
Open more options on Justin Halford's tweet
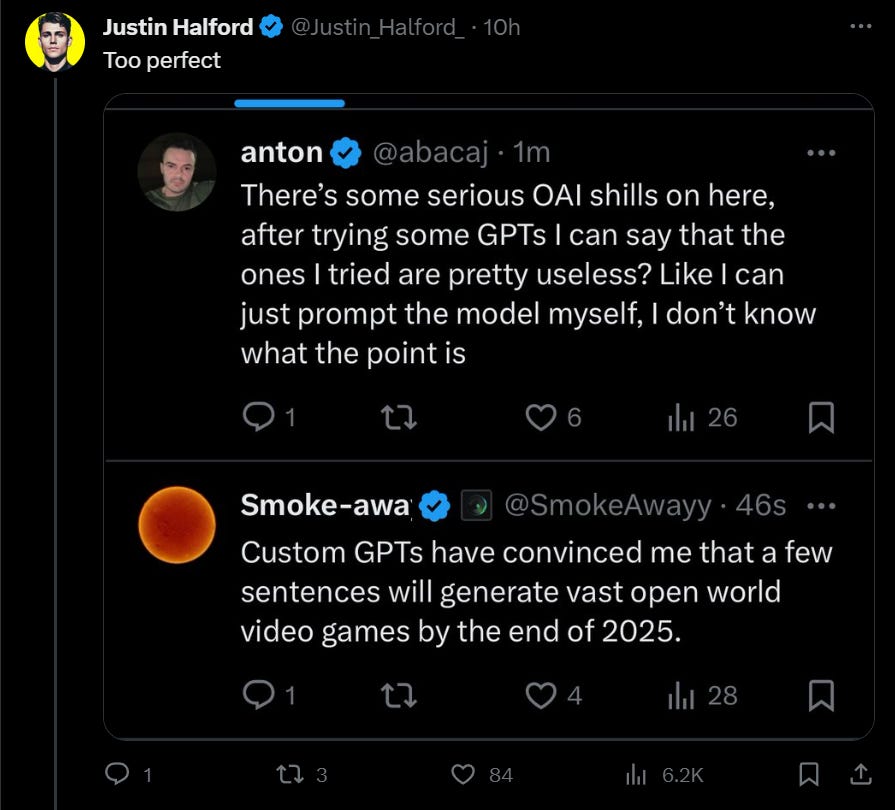[860, 26]
